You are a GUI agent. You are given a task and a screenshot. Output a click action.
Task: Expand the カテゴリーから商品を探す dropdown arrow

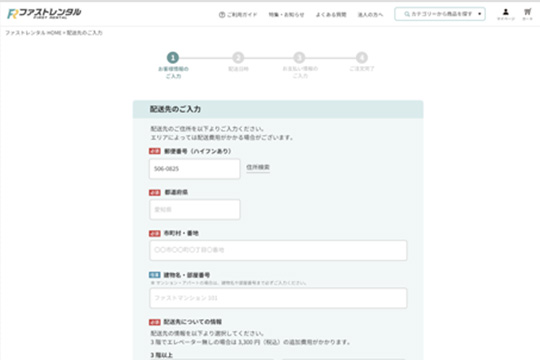tap(479, 14)
